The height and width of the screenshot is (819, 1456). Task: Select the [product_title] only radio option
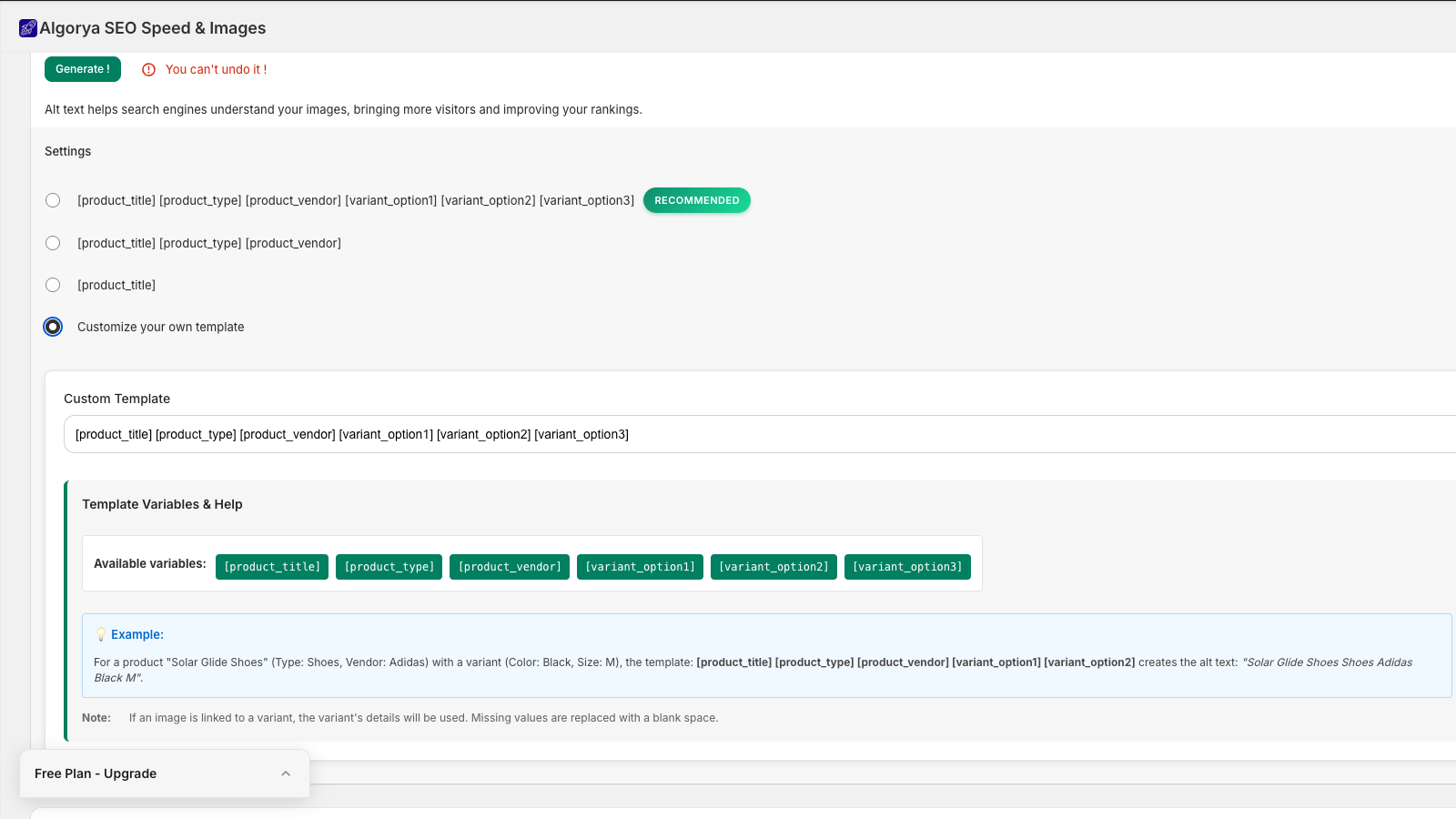click(x=53, y=285)
